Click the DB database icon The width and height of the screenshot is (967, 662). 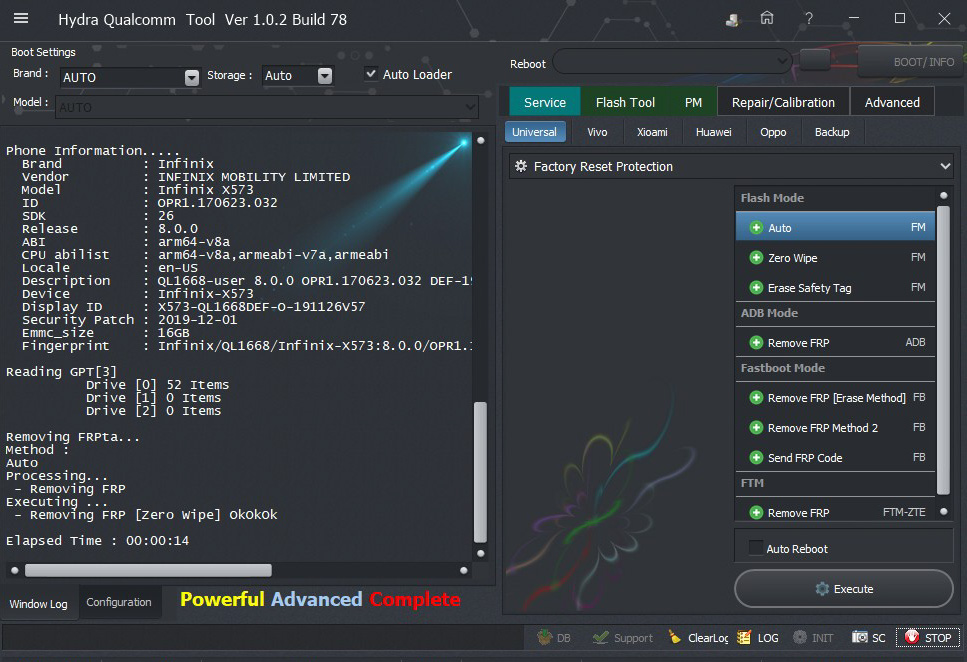(x=545, y=637)
